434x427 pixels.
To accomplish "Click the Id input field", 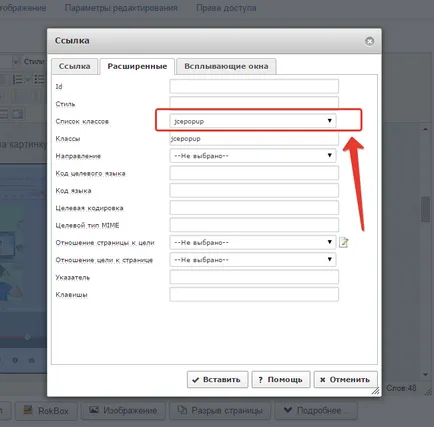I will (x=254, y=86).
